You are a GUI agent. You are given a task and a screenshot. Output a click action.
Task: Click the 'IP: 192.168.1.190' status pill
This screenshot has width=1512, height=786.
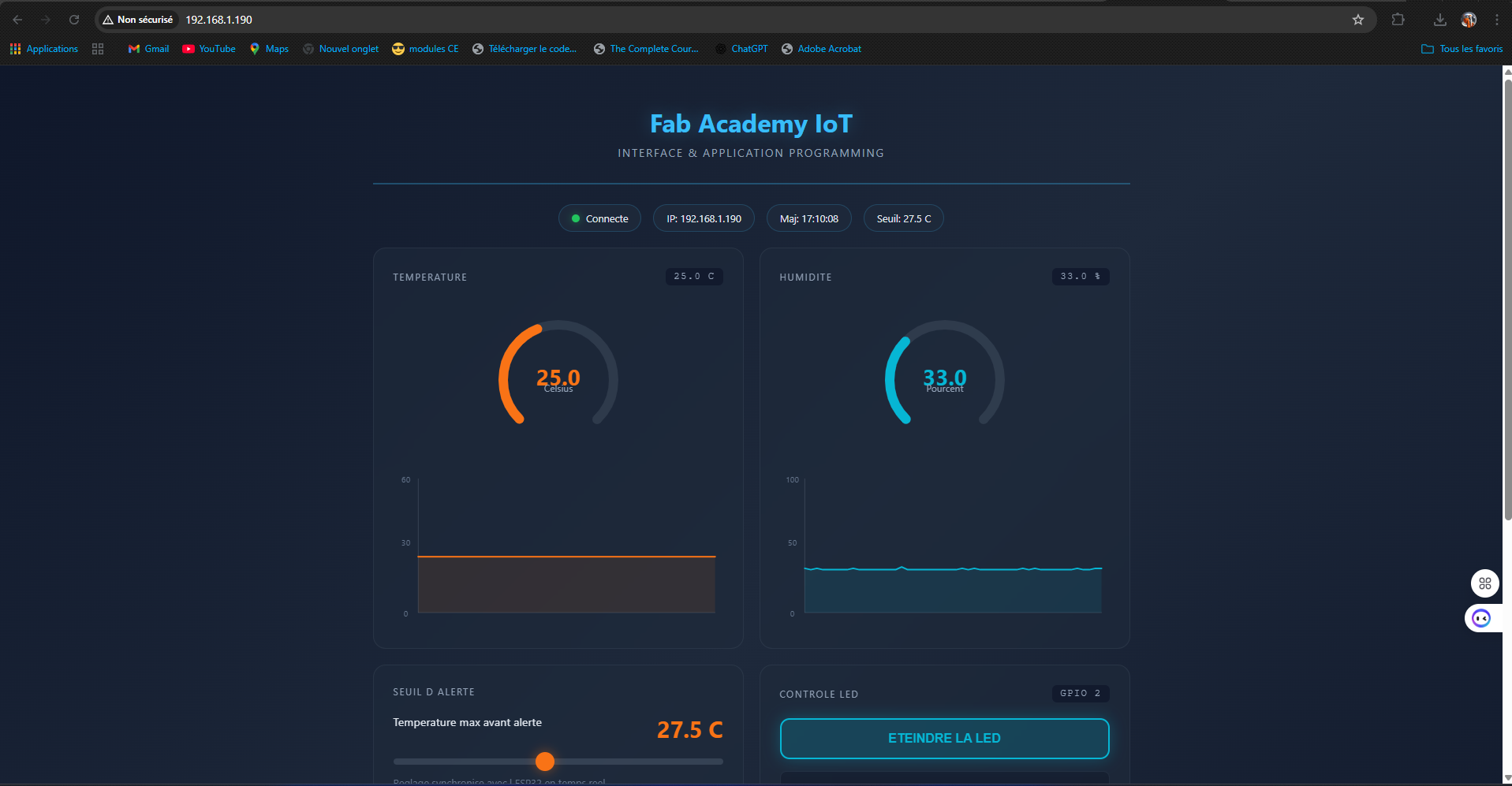pos(704,218)
